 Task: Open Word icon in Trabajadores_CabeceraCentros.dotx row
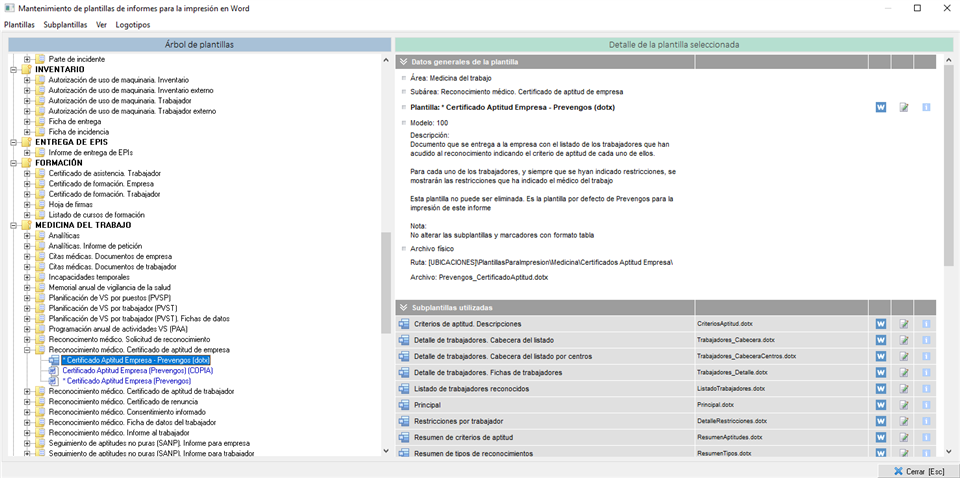click(x=881, y=356)
